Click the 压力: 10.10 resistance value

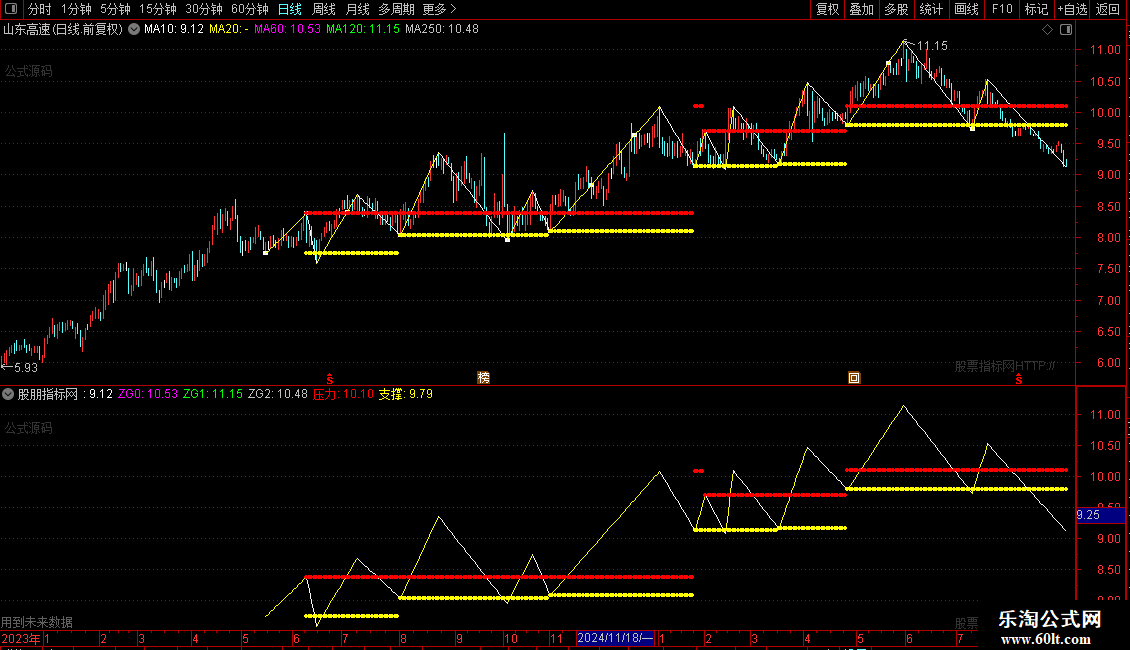click(343, 394)
